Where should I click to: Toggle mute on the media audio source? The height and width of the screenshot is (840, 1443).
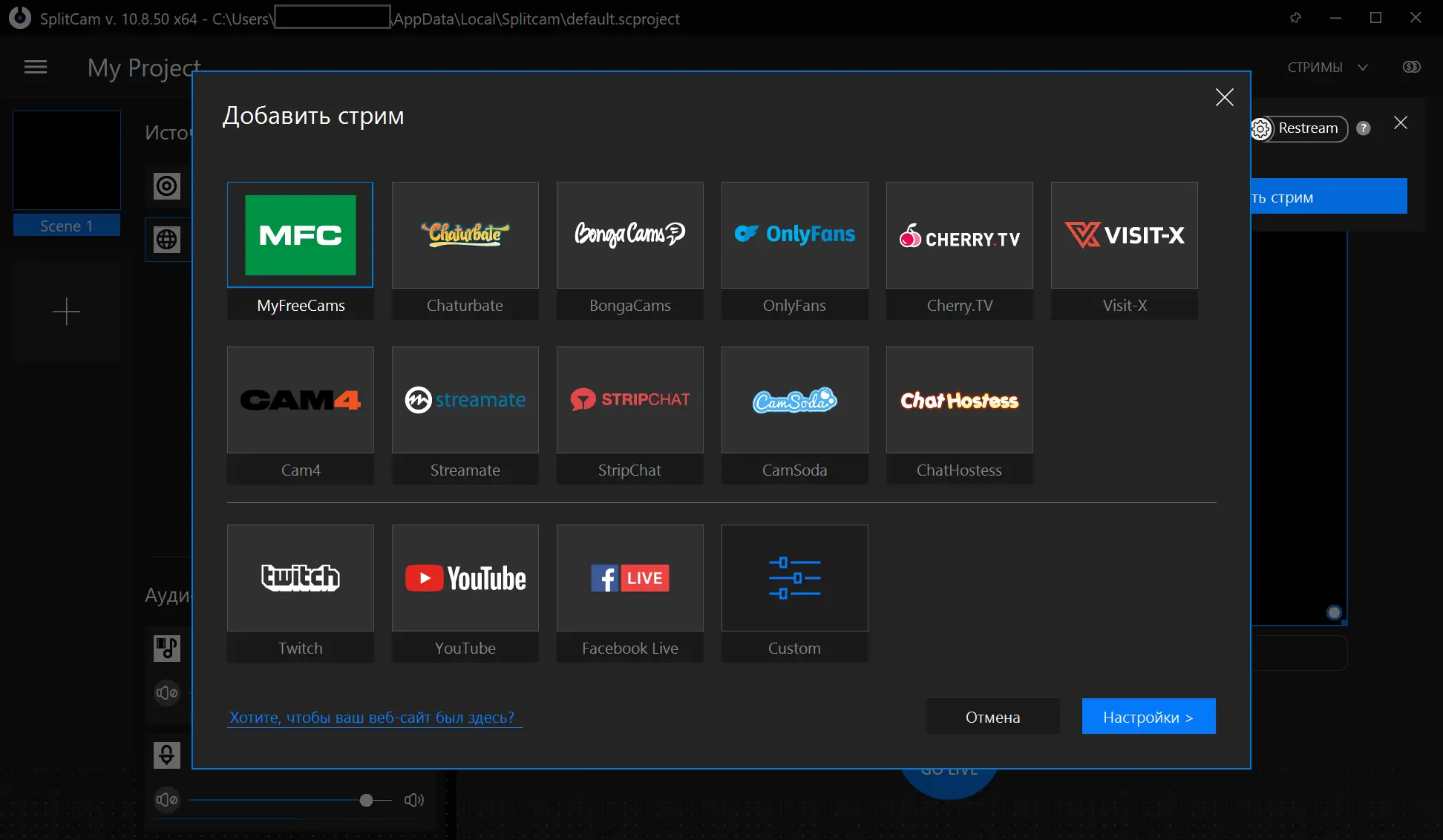(167, 693)
